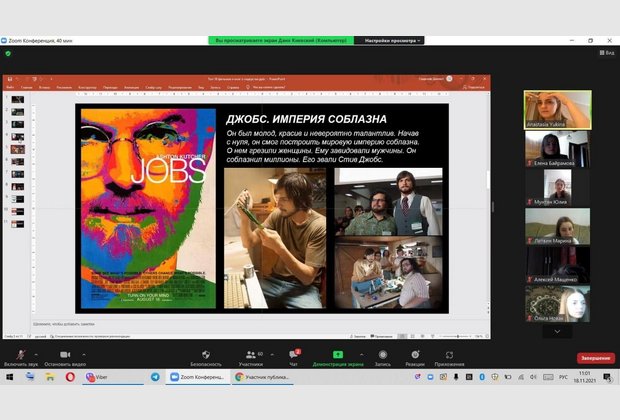This screenshot has width=620, height=420.
Task: Expand audio options arrow beside microphone
Action: 37,353
